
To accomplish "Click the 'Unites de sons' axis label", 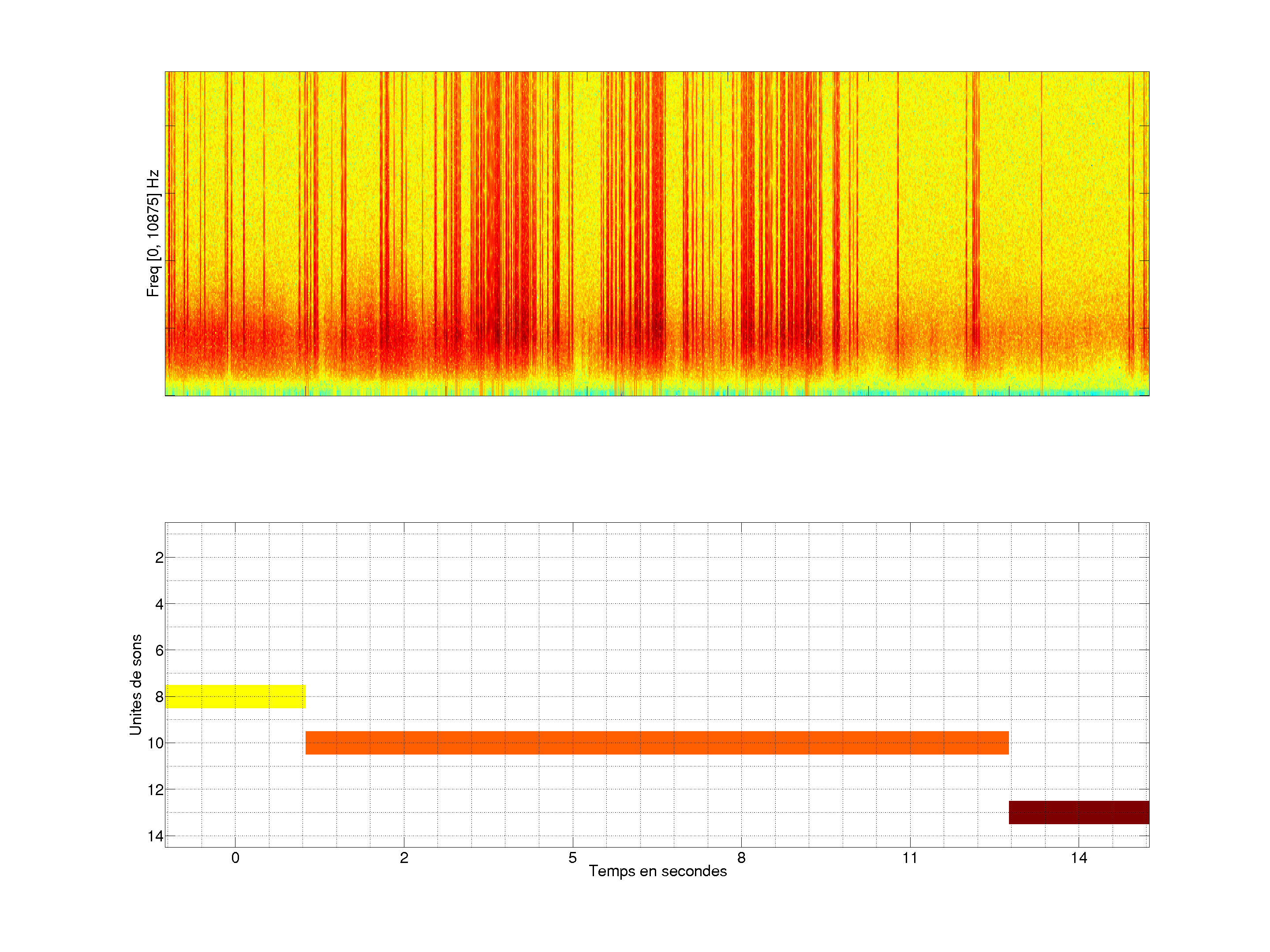I will tap(135, 684).
